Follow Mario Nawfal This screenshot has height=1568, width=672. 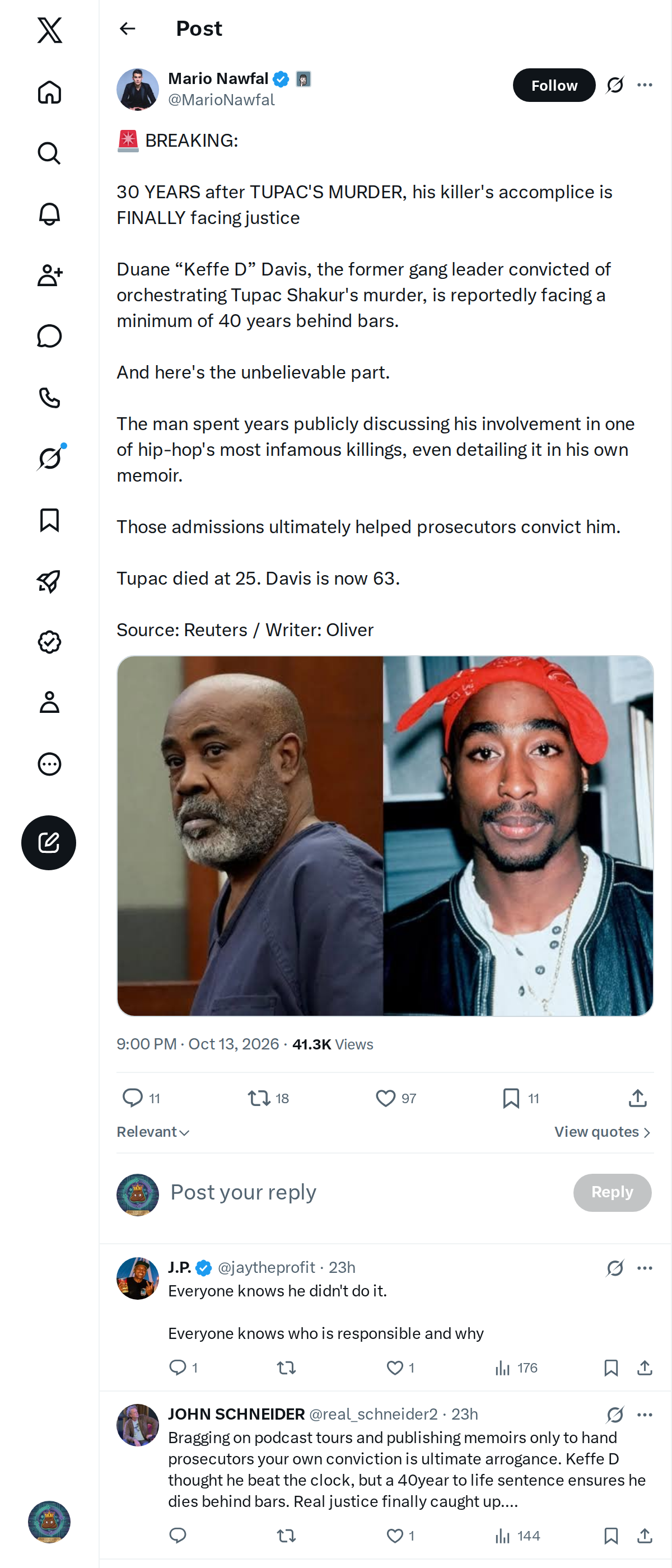pos(554,85)
